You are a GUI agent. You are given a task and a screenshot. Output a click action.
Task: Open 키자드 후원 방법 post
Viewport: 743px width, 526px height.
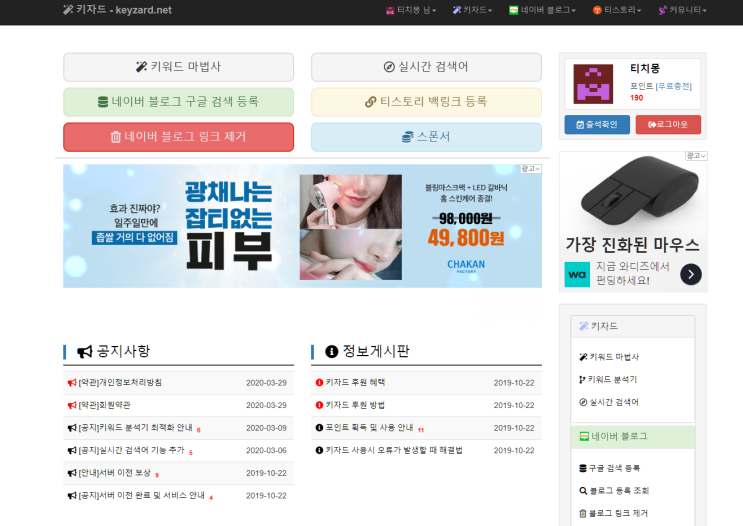pos(355,405)
